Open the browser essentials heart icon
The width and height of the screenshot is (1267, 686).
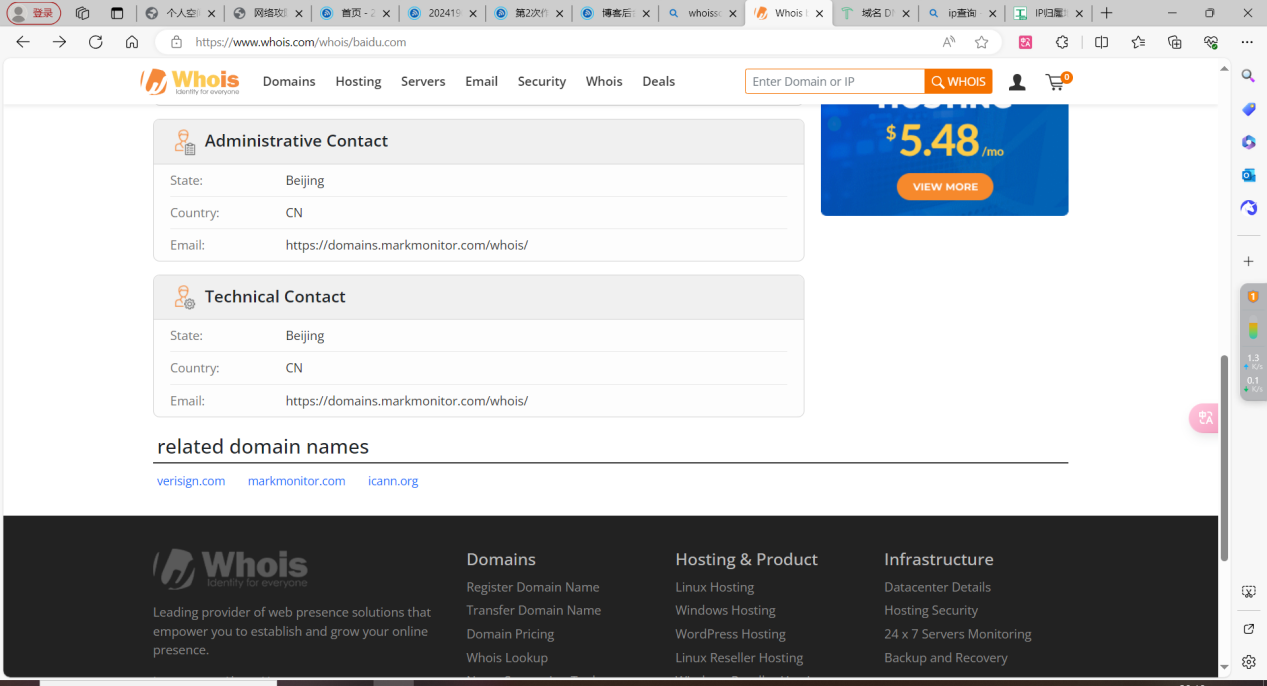point(1211,42)
